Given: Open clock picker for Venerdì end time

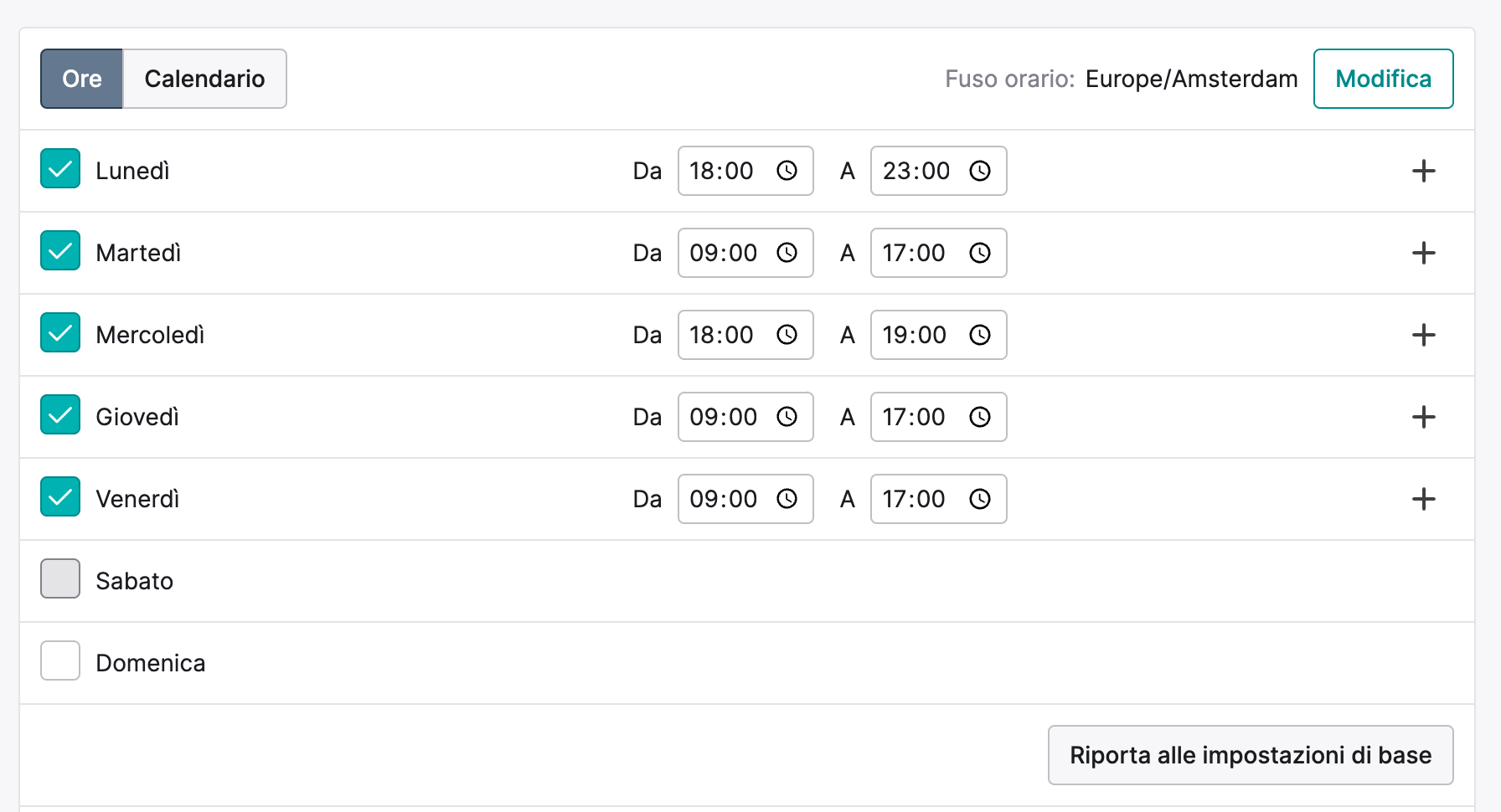Looking at the screenshot, I should (x=979, y=499).
